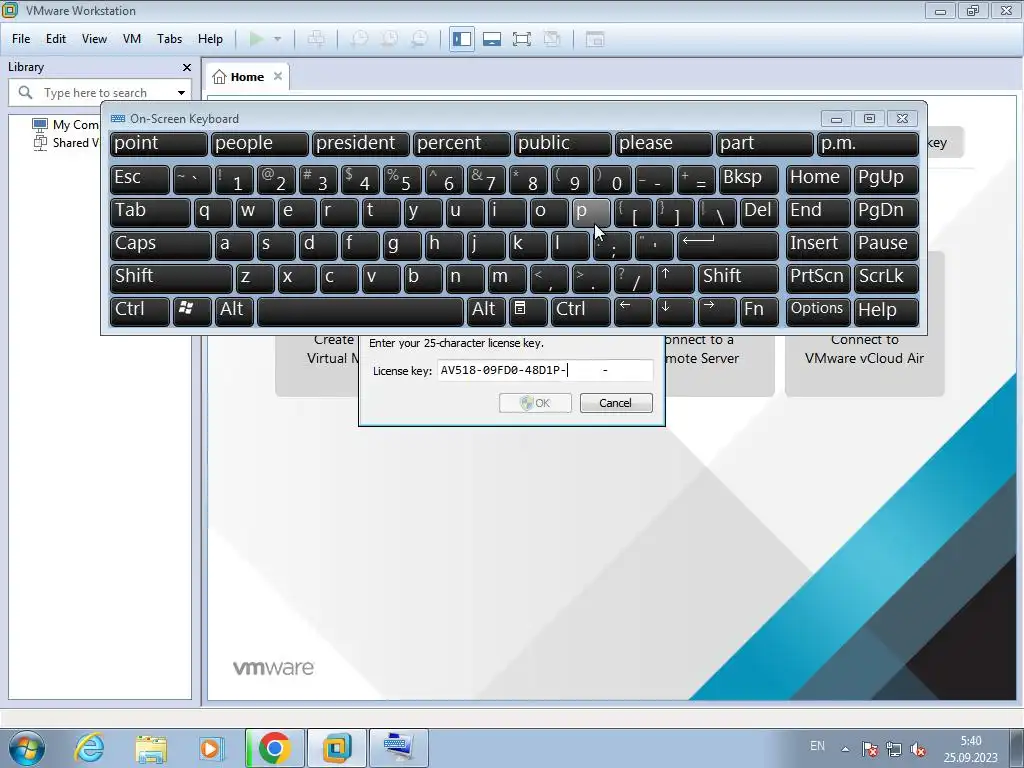The height and width of the screenshot is (768, 1024).
Task: Open the Help menu
Action: (x=210, y=39)
